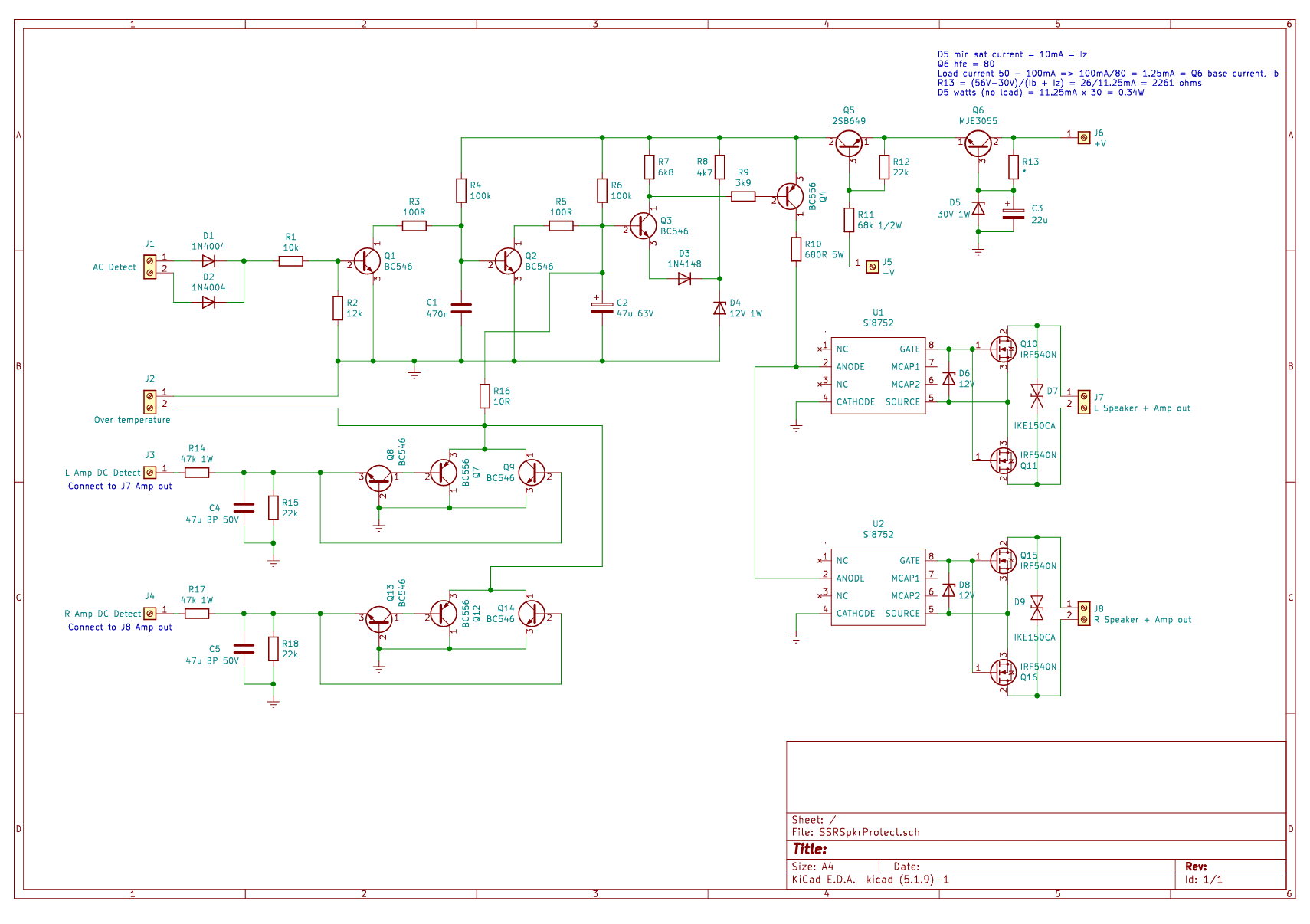The width and height of the screenshot is (1310, 924).
Task: Click the J5 -V connector symbol
Action: pyautogui.click(x=872, y=267)
